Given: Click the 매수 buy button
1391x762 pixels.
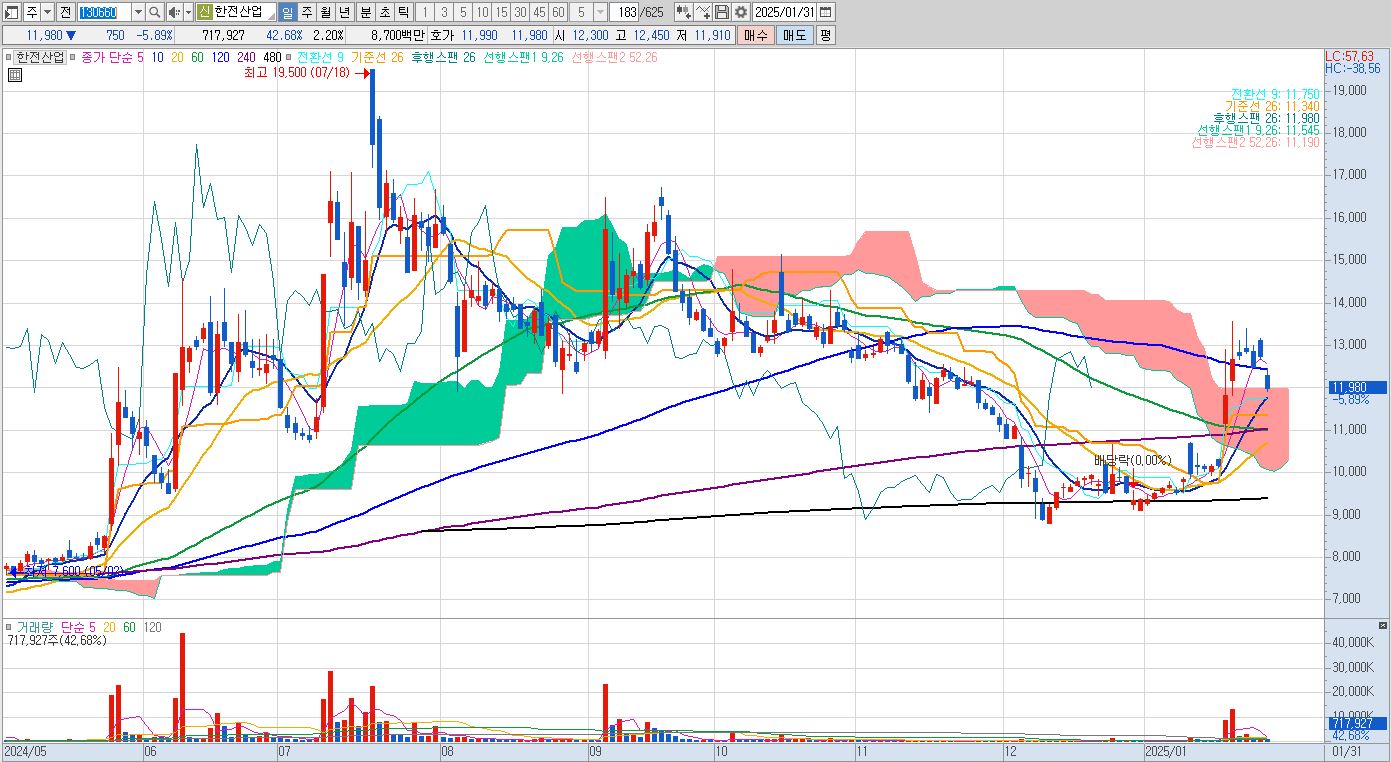Looking at the screenshot, I should (x=755, y=35).
